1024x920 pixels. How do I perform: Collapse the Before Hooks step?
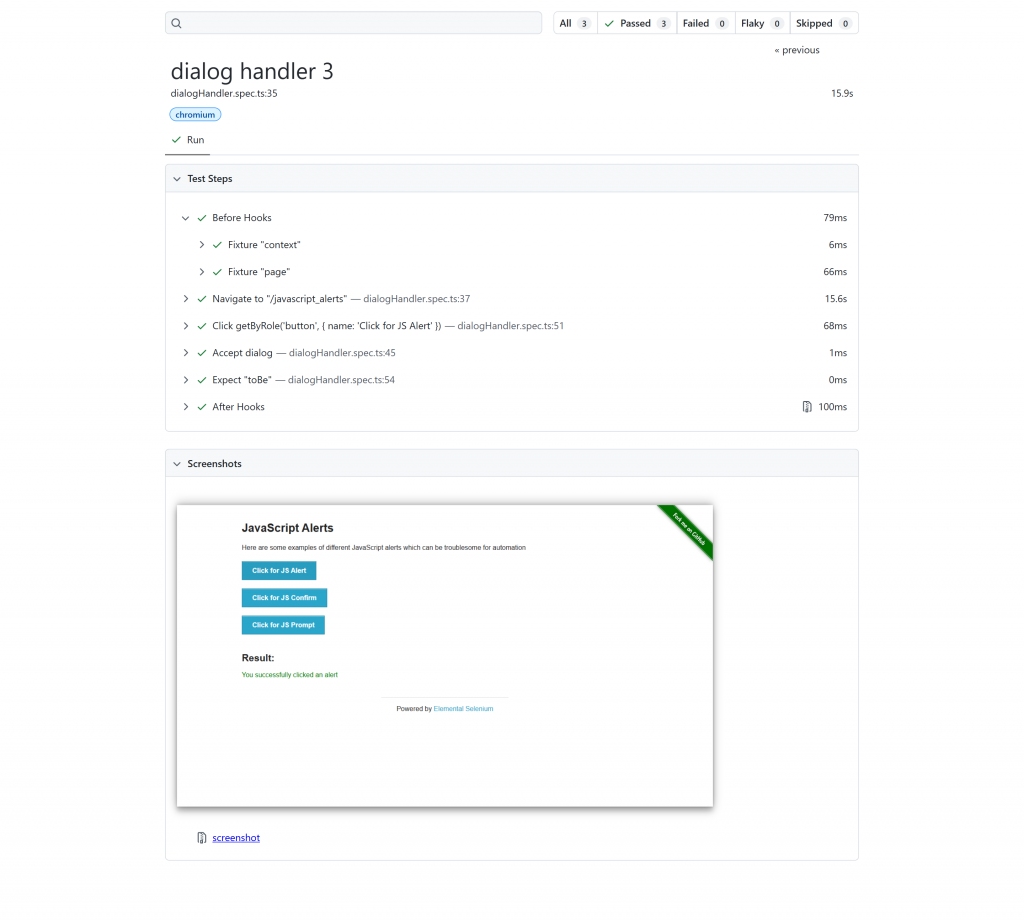pyautogui.click(x=185, y=218)
